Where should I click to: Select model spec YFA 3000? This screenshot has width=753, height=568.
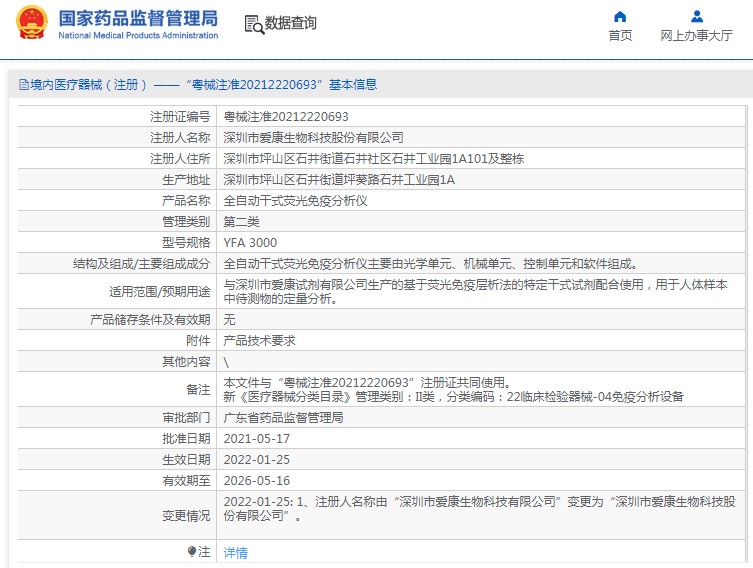(x=250, y=243)
